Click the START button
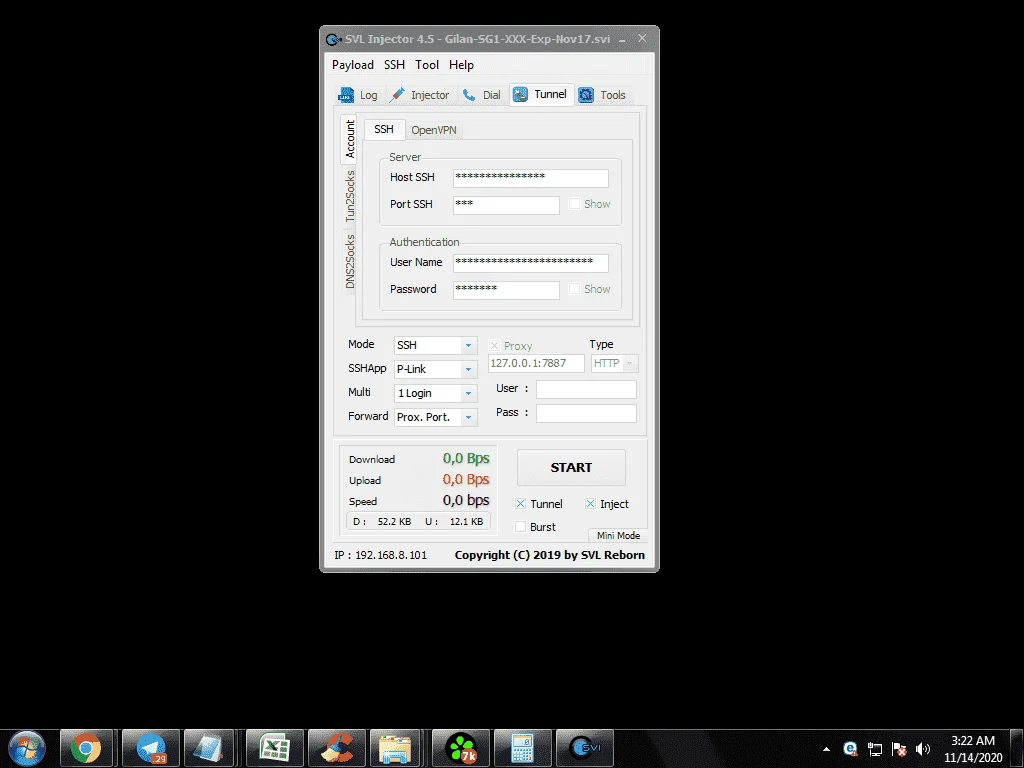This screenshot has height=768, width=1024. [571, 468]
